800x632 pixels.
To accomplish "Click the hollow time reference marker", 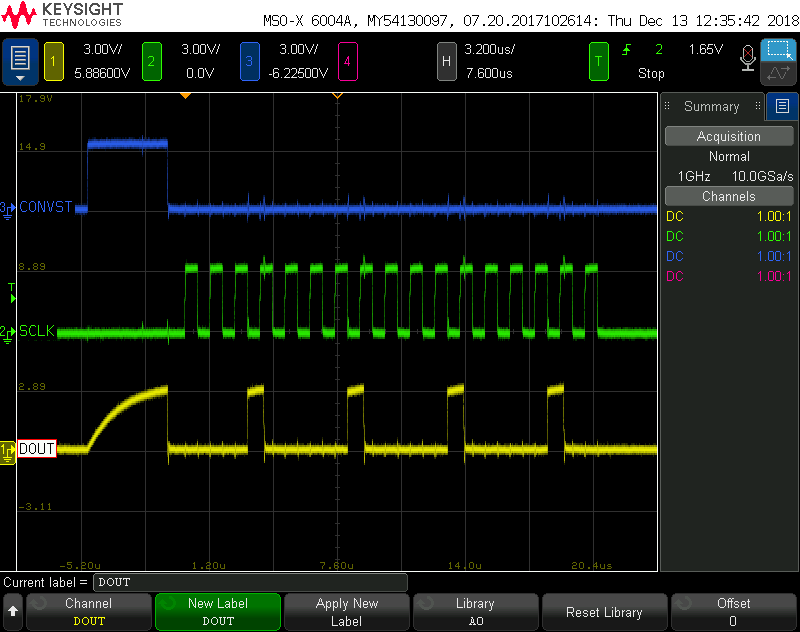I will [x=337, y=95].
